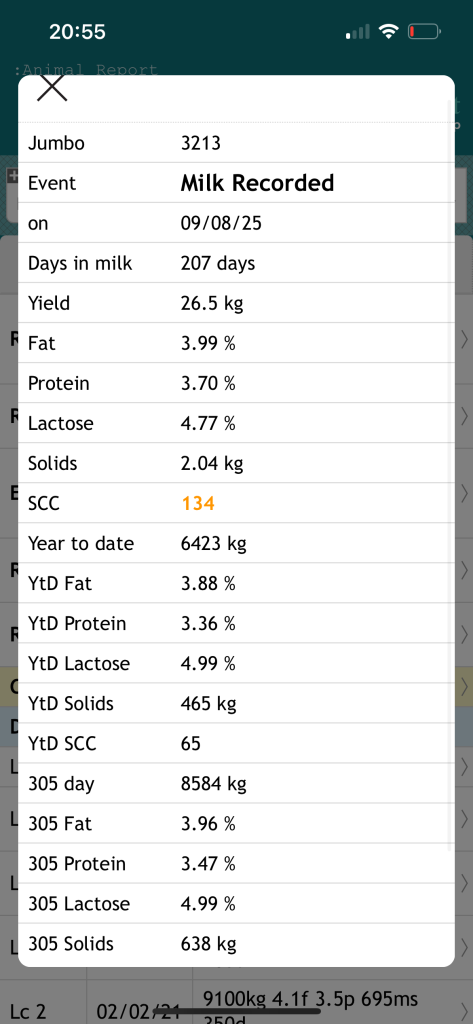Tap the low battery indicator icon
The width and height of the screenshot is (473, 1024).
click(x=424, y=31)
